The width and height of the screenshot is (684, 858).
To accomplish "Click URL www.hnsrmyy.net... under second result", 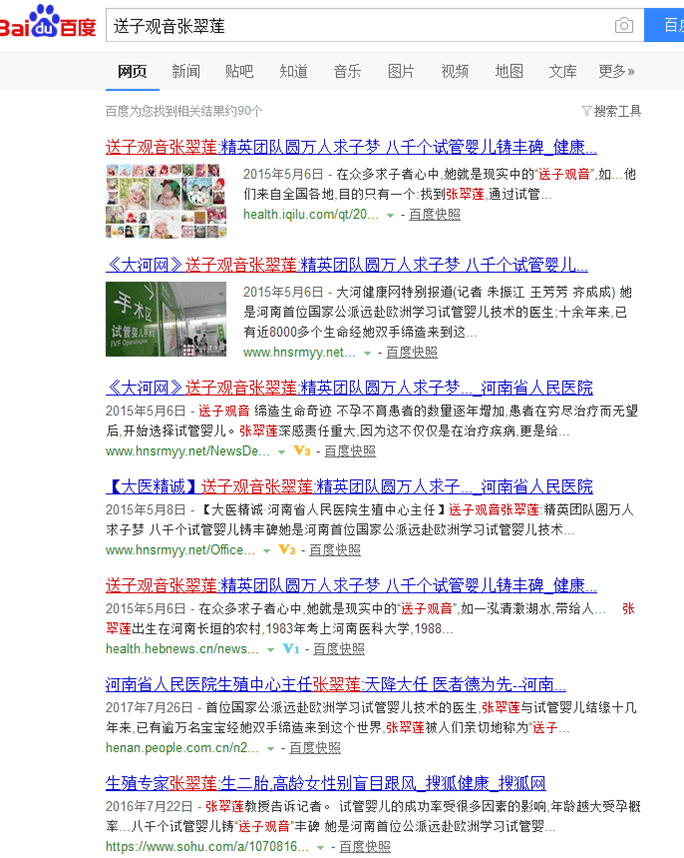I will click(x=299, y=352).
